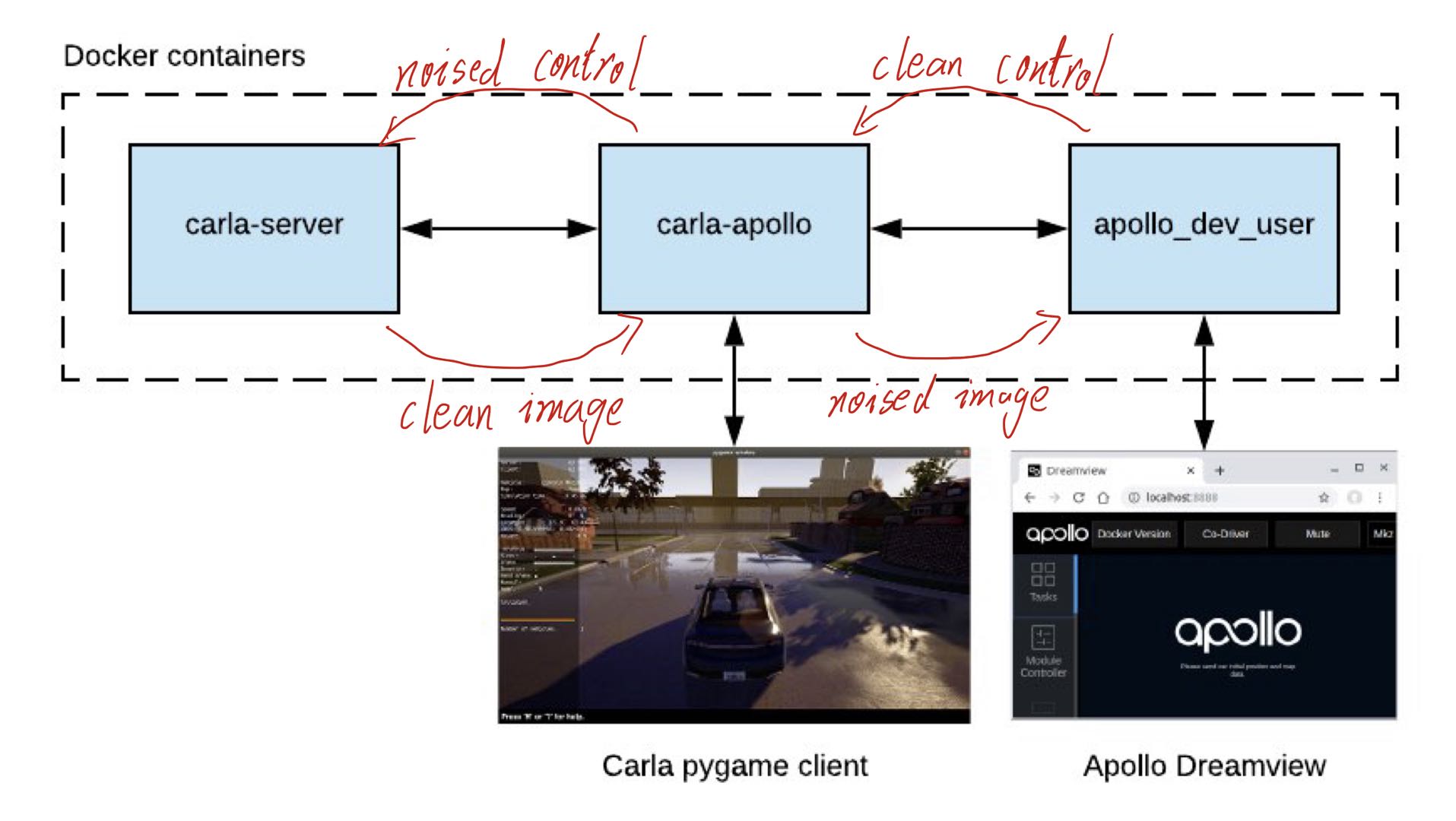This screenshot has width=1456, height=821.
Task: Click the back navigation arrow in the browser
Action: [x=1029, y=497]
